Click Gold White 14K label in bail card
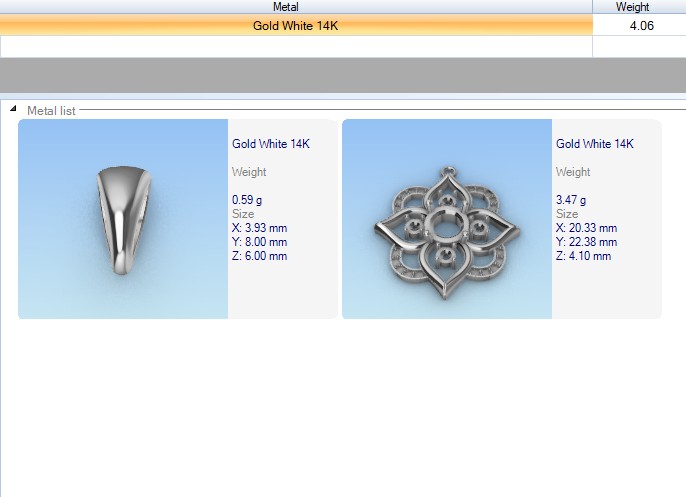The width and height of the screenshot is (686, 497). click(271, 144)
